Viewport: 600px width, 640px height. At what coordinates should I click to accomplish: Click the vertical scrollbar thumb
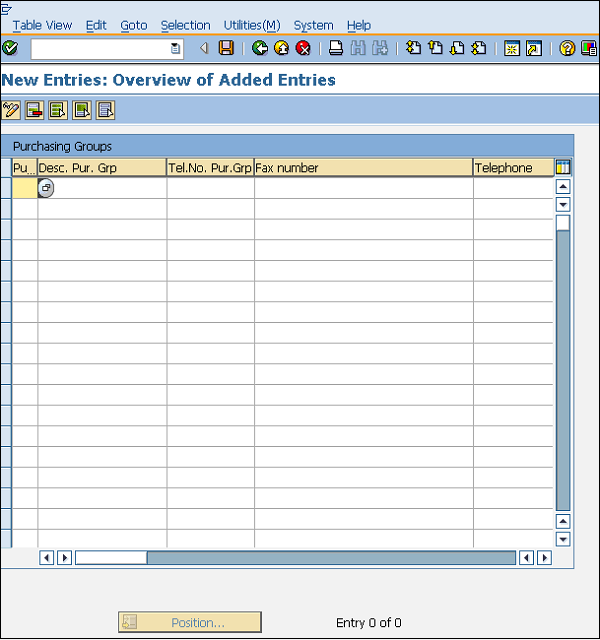563,223
